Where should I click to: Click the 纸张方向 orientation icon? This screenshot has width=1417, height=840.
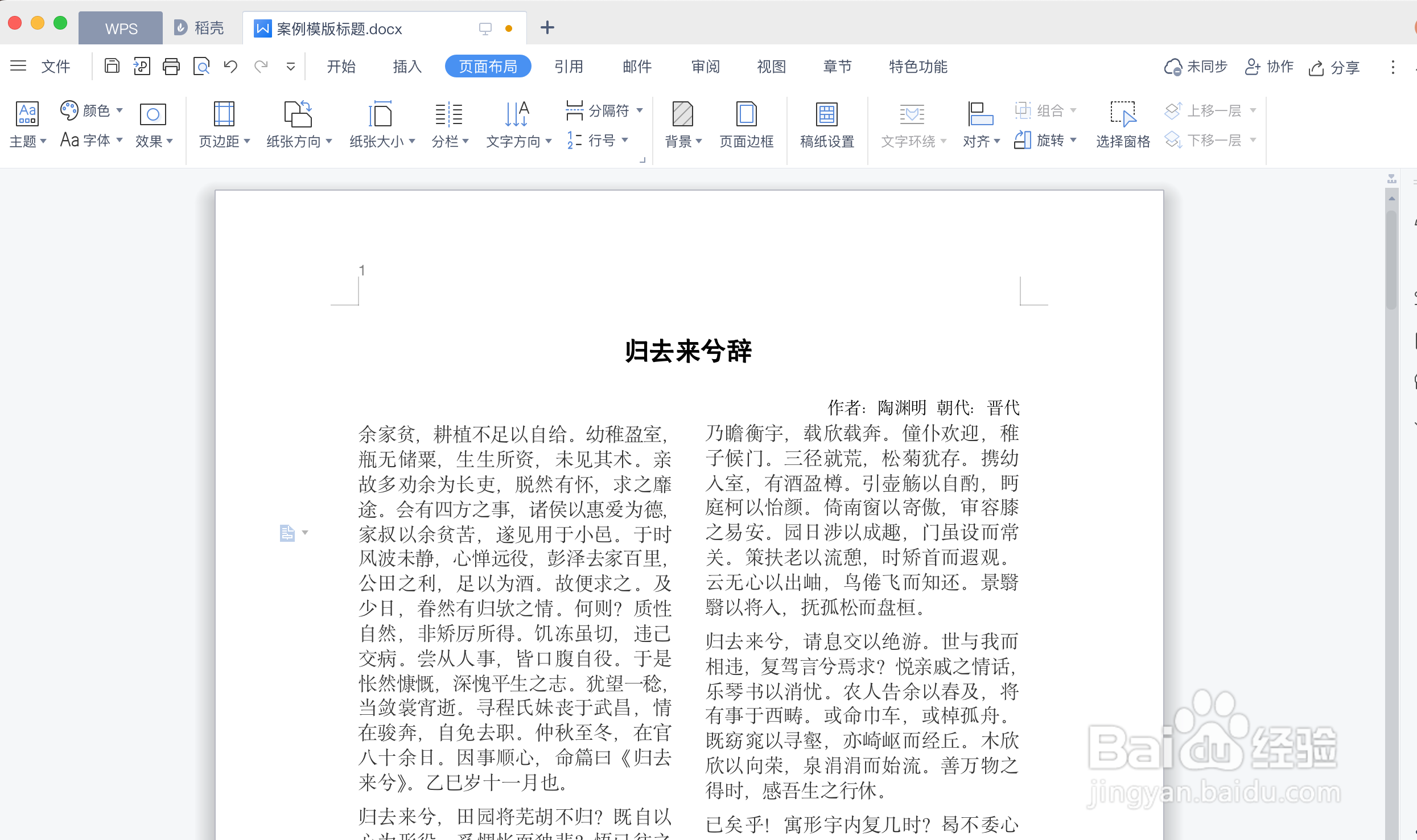[298, 114]
